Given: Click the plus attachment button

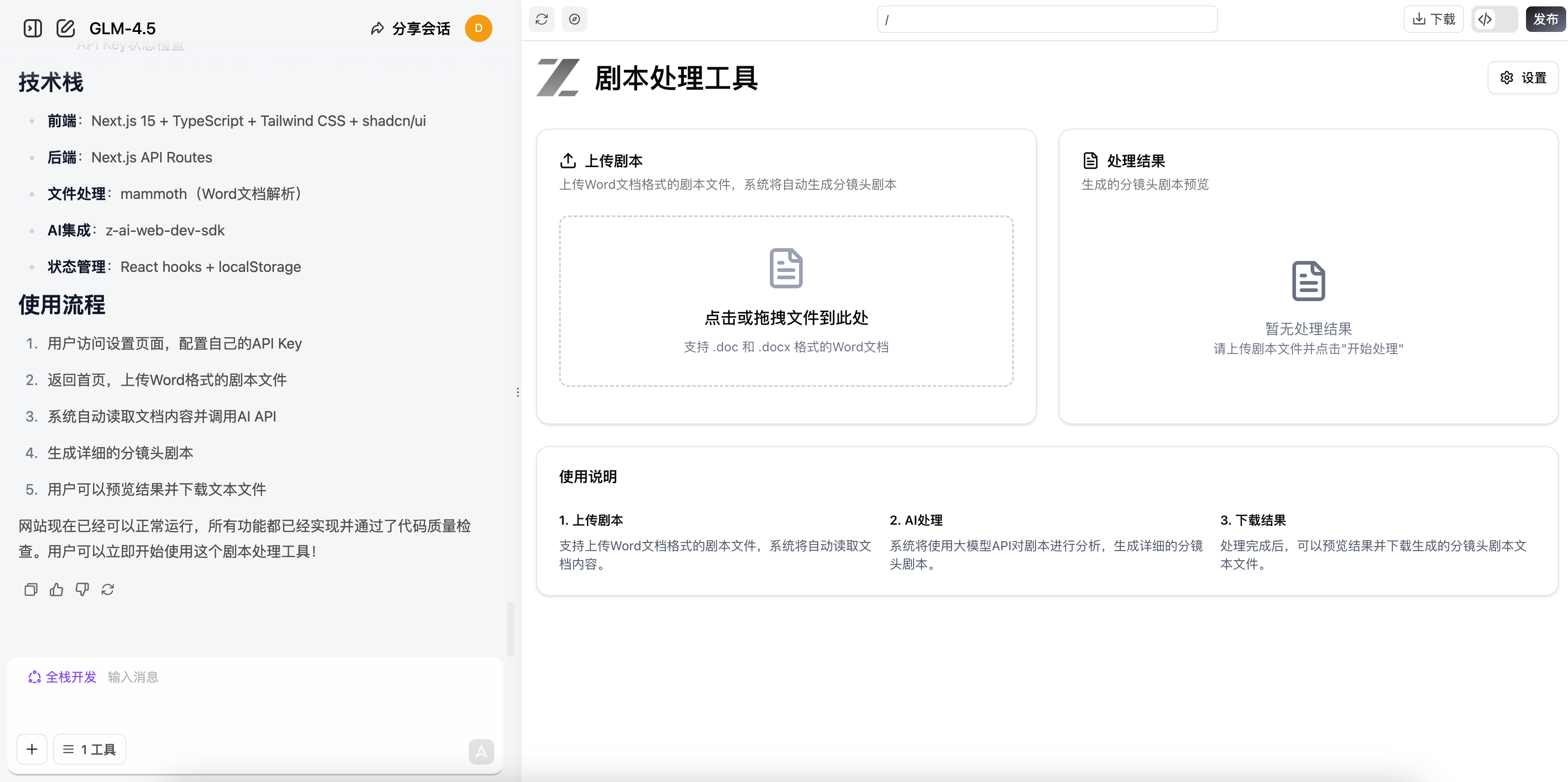Looking at the screenshot, I should (x=31, y=749).
